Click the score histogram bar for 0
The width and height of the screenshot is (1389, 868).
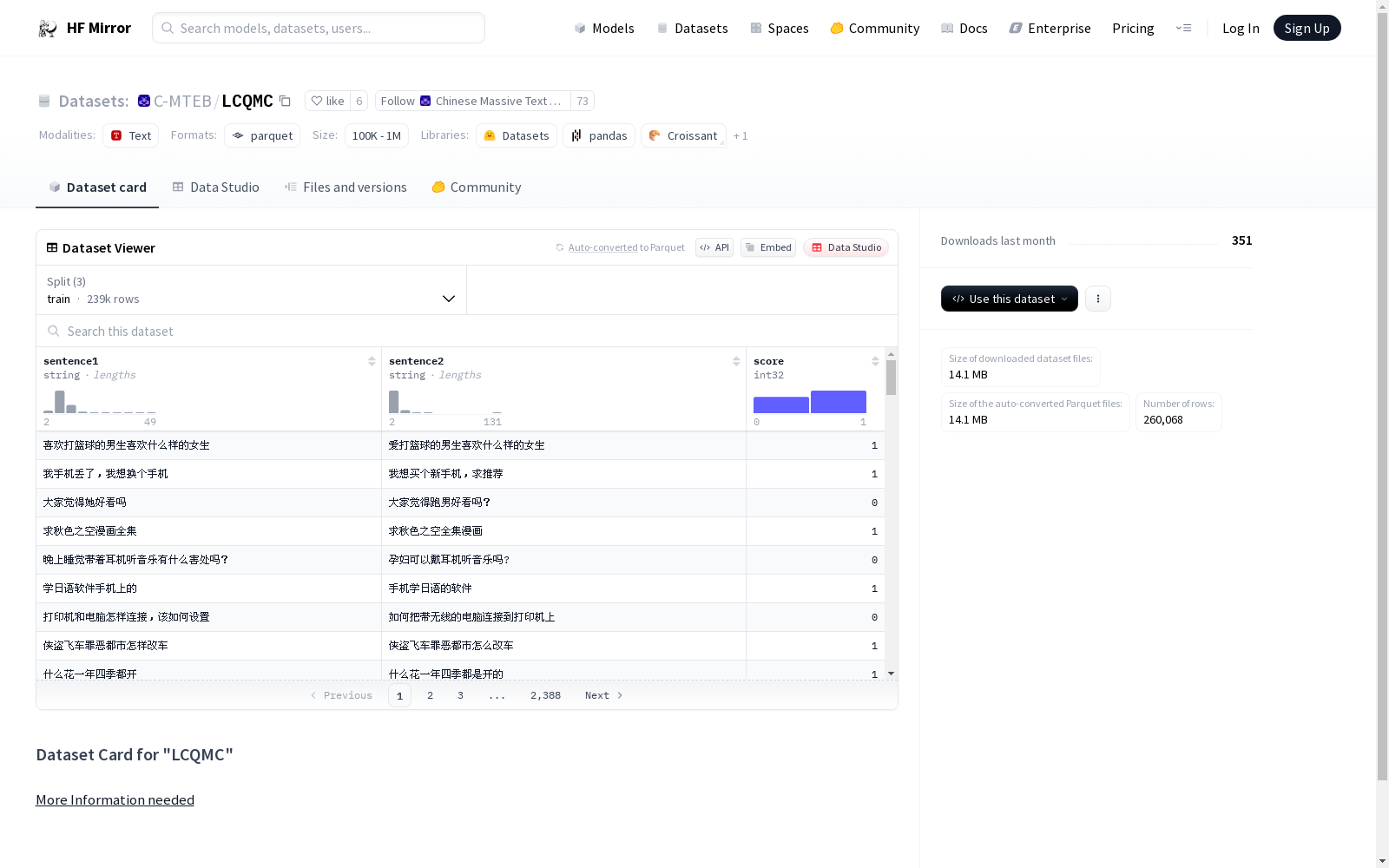tap(781, 404)
